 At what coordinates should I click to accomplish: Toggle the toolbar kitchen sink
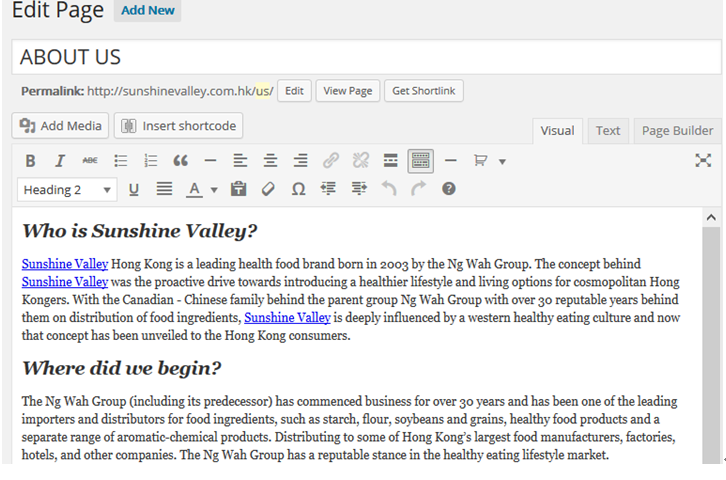(x=420, y=161)
